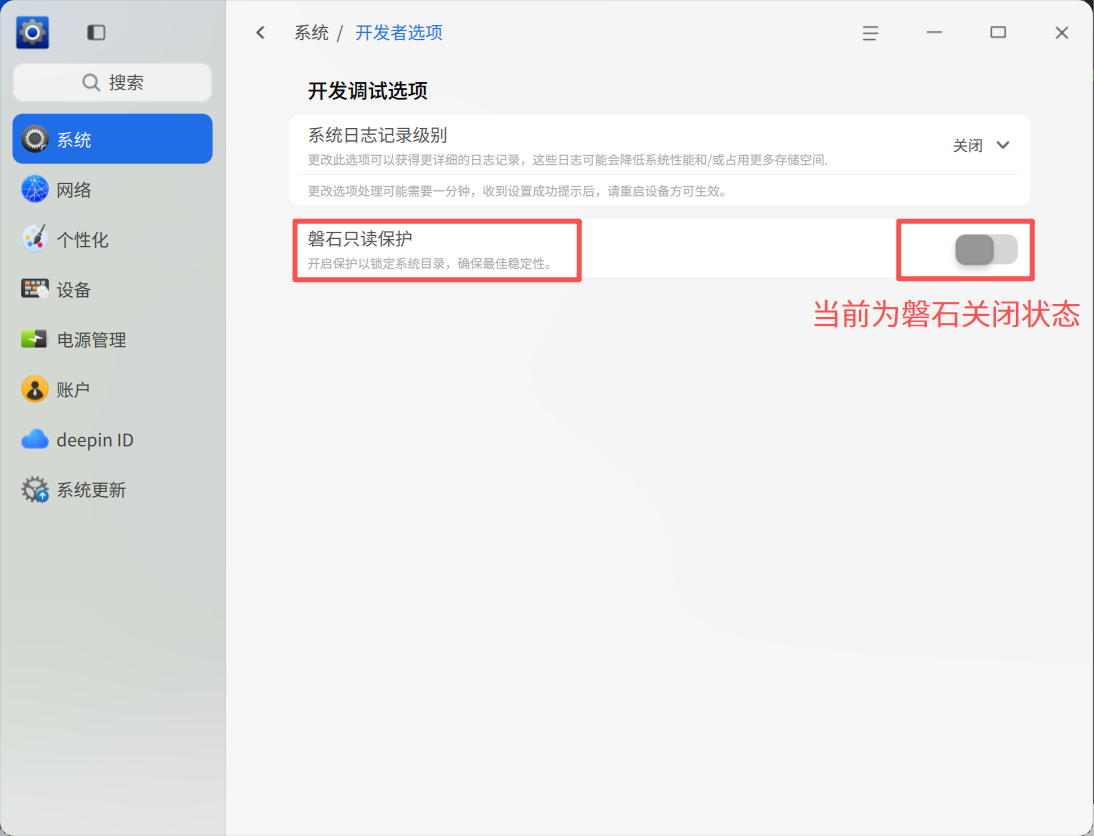
Task: Minimize the settings window
Action: tap(934, 32)
